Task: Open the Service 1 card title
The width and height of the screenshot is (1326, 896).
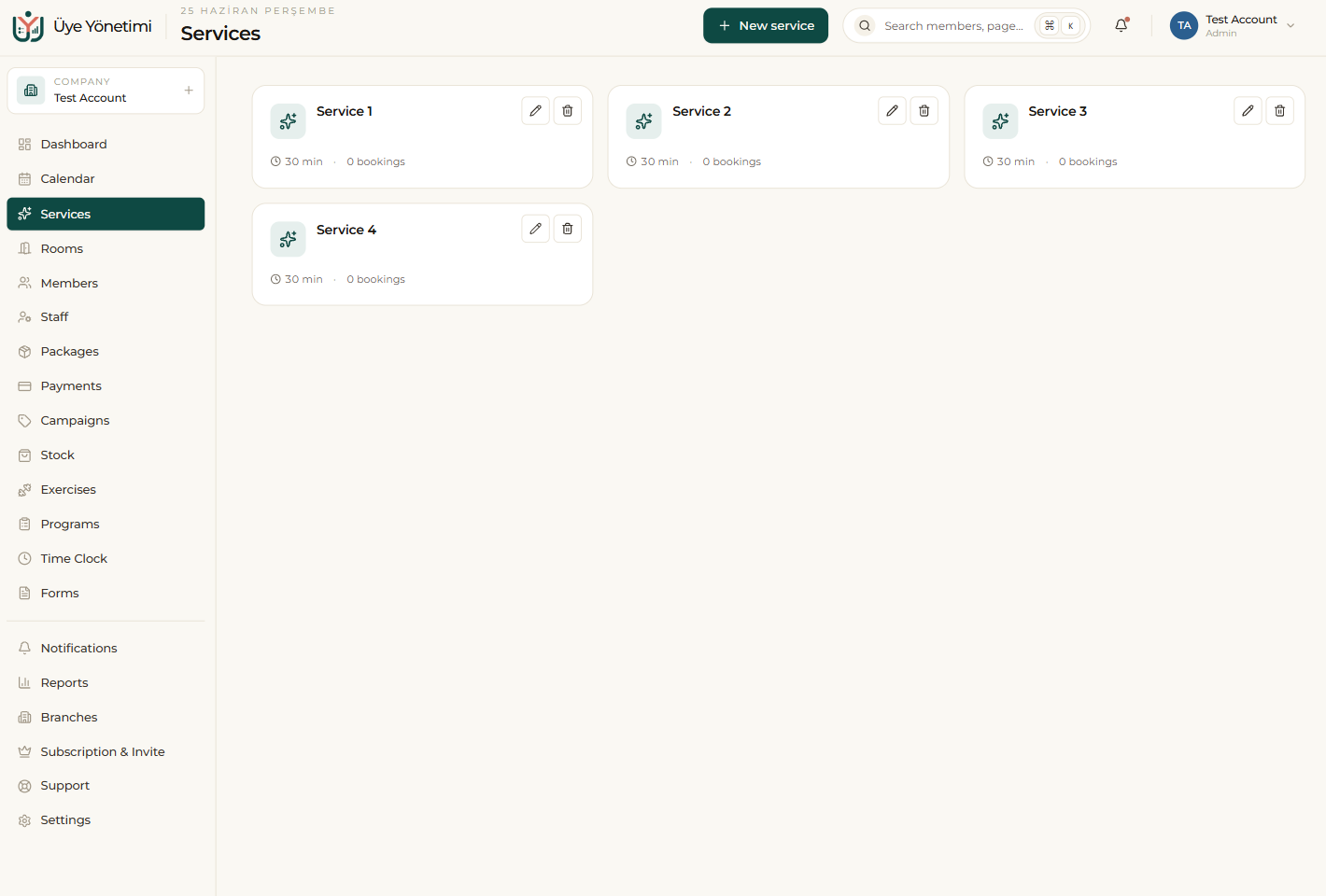Action: (345, 111)
